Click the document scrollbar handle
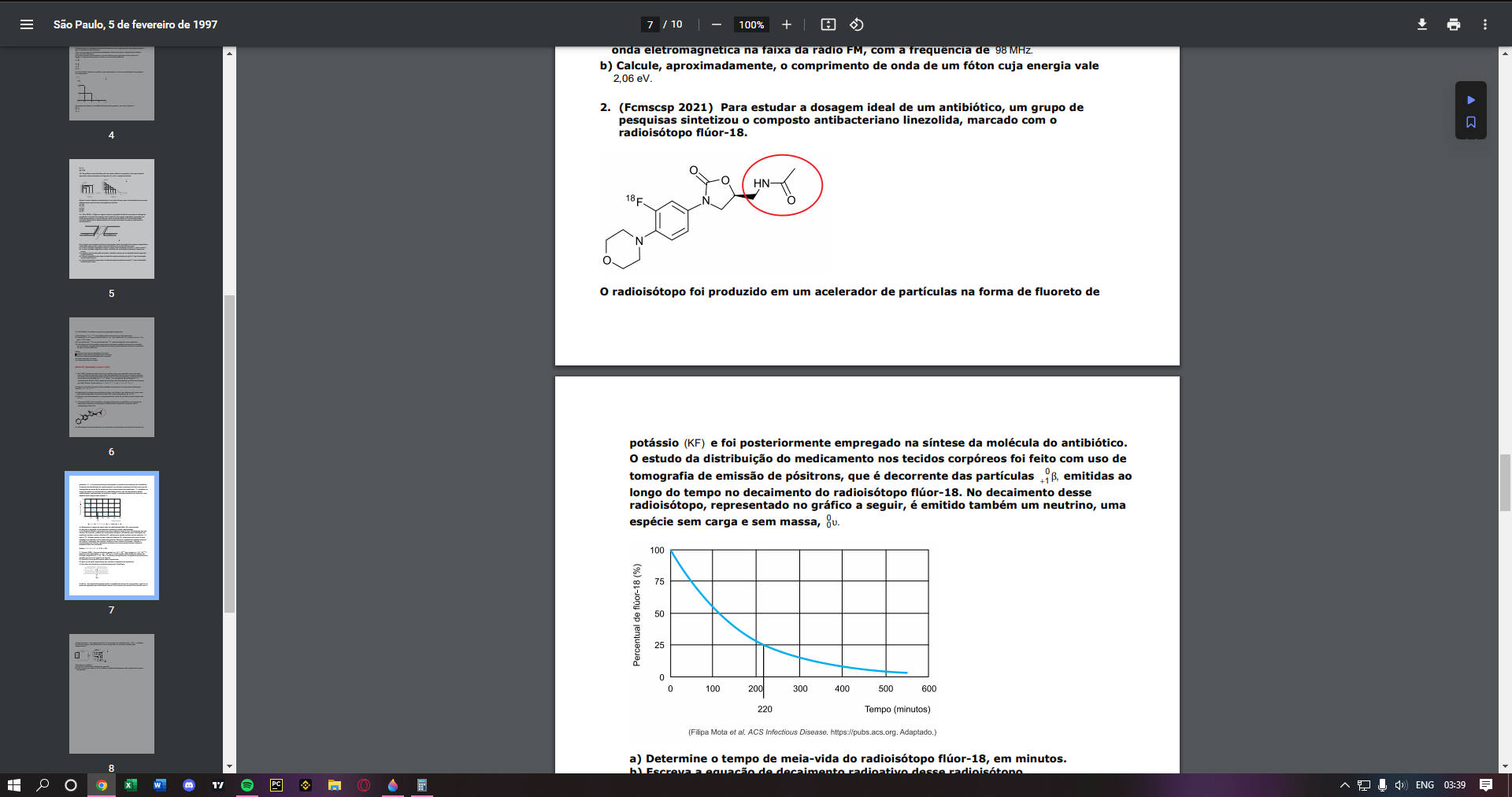This screenshot has width=1512, height=797. click(1505, 483)
